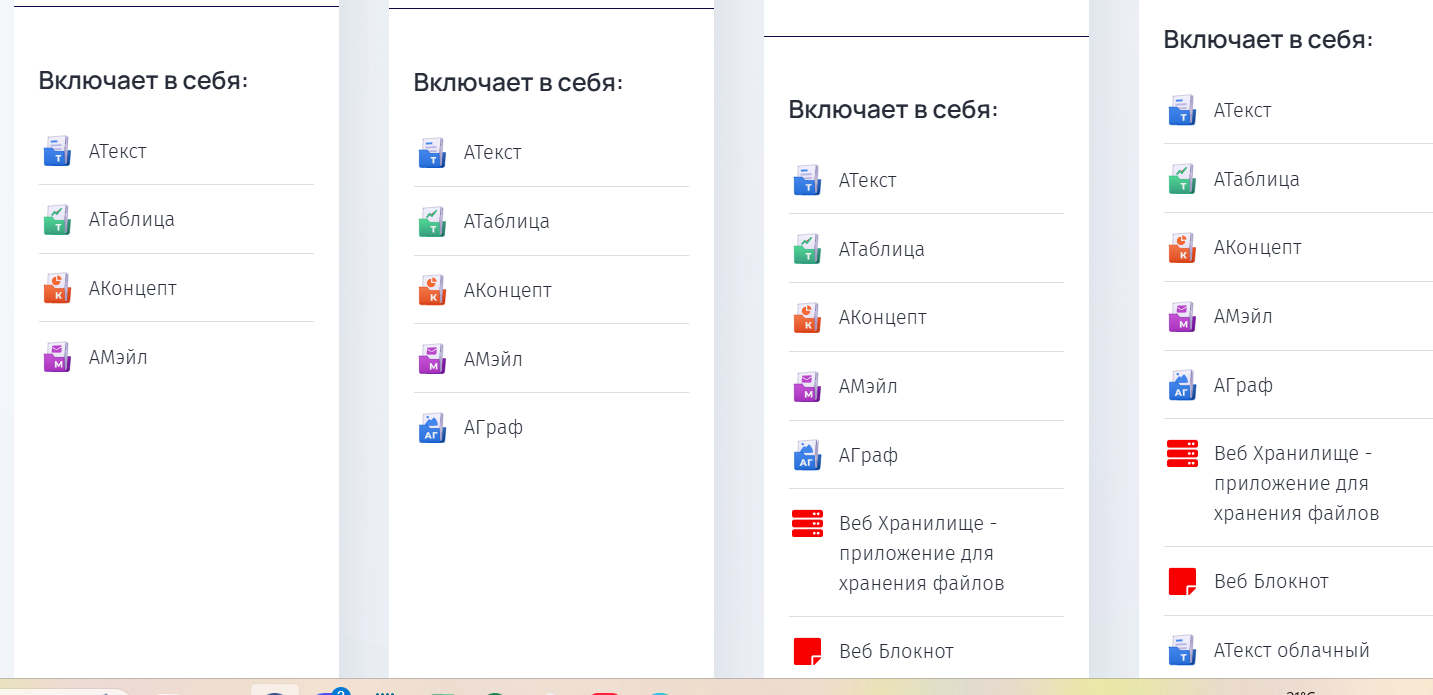Click the АТекст icon in the first column
Screen dimensions: 1433x695
click(57, 151)
